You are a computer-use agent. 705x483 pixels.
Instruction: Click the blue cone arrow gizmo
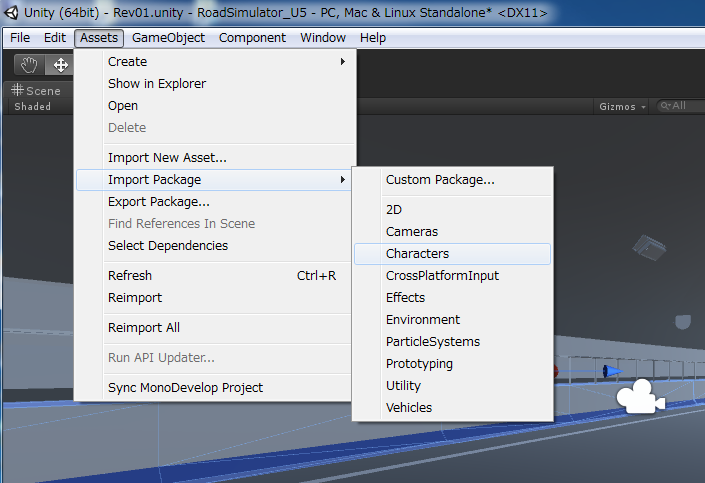612,371
